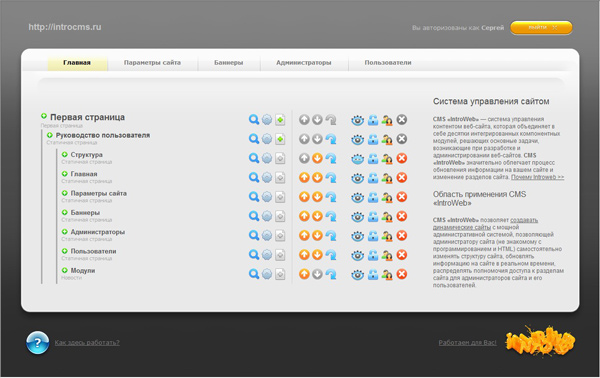Screen dimensions: 600x378
Task: Click magnifier for Пользователи tree row
Action: [x=254, y=255]
